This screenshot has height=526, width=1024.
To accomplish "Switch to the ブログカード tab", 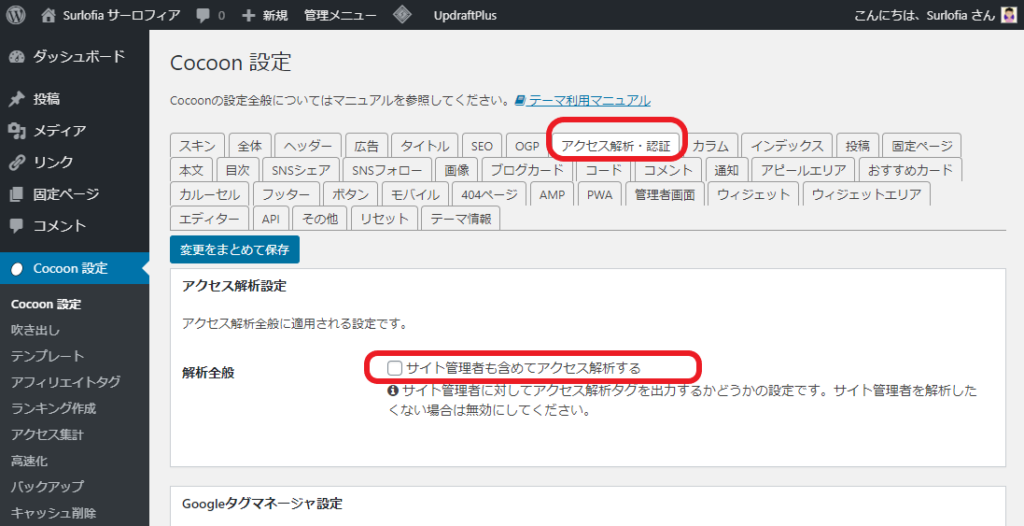I will point(527,170).
